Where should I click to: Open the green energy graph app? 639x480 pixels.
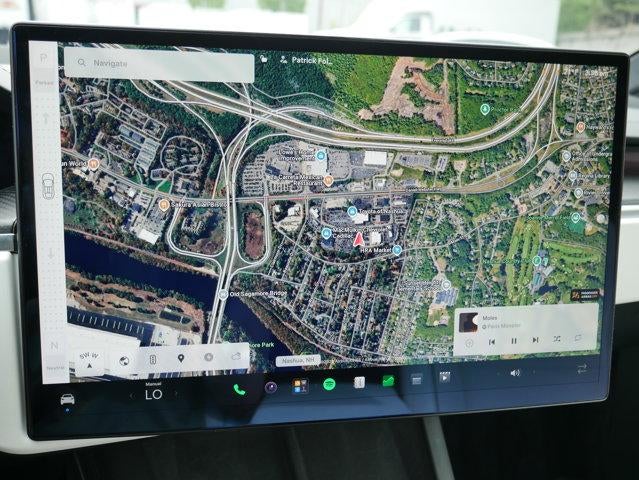click(x=388, y=381)
